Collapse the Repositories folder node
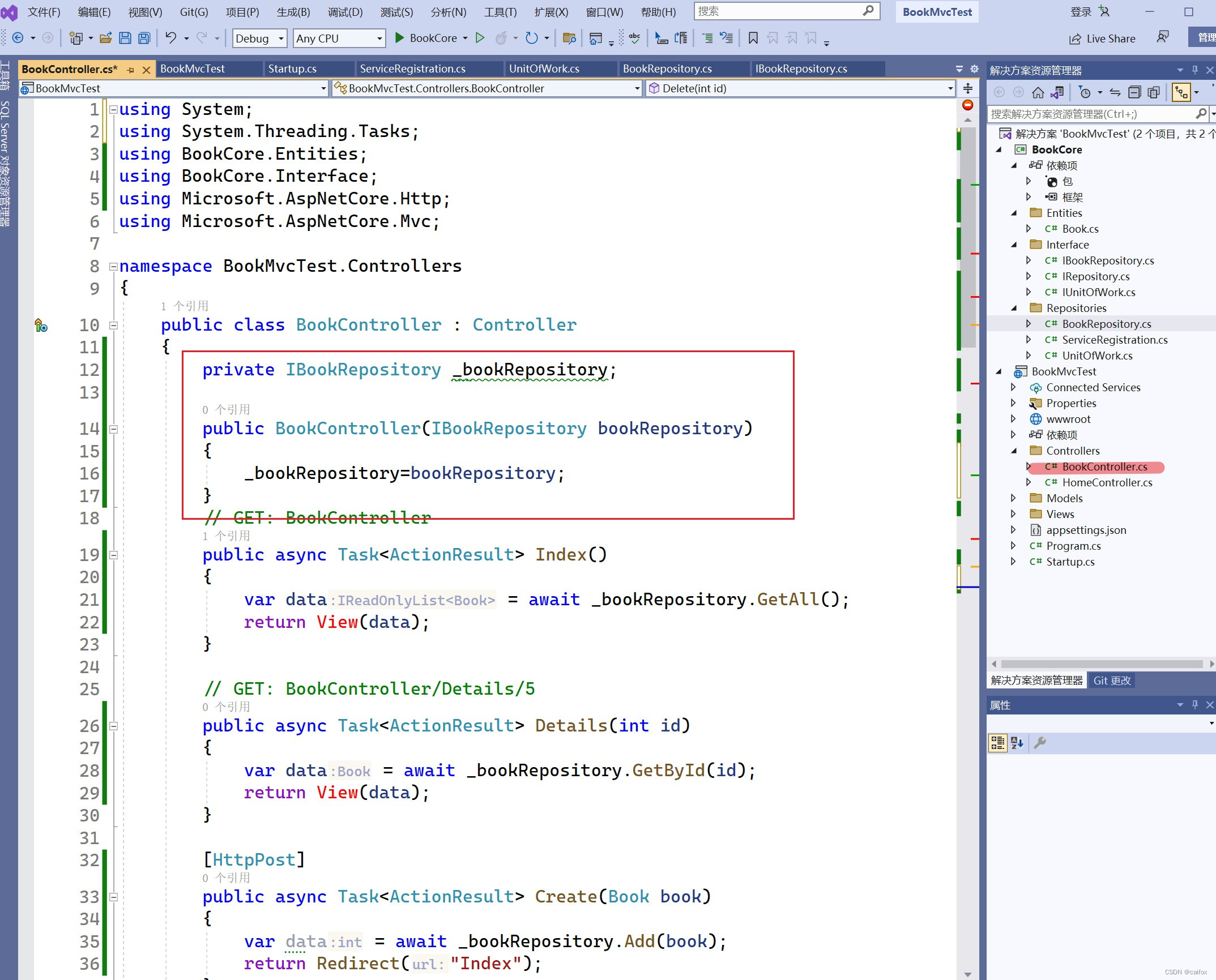The height and width of the screenshot is (980, 1216). point(1014,308)
